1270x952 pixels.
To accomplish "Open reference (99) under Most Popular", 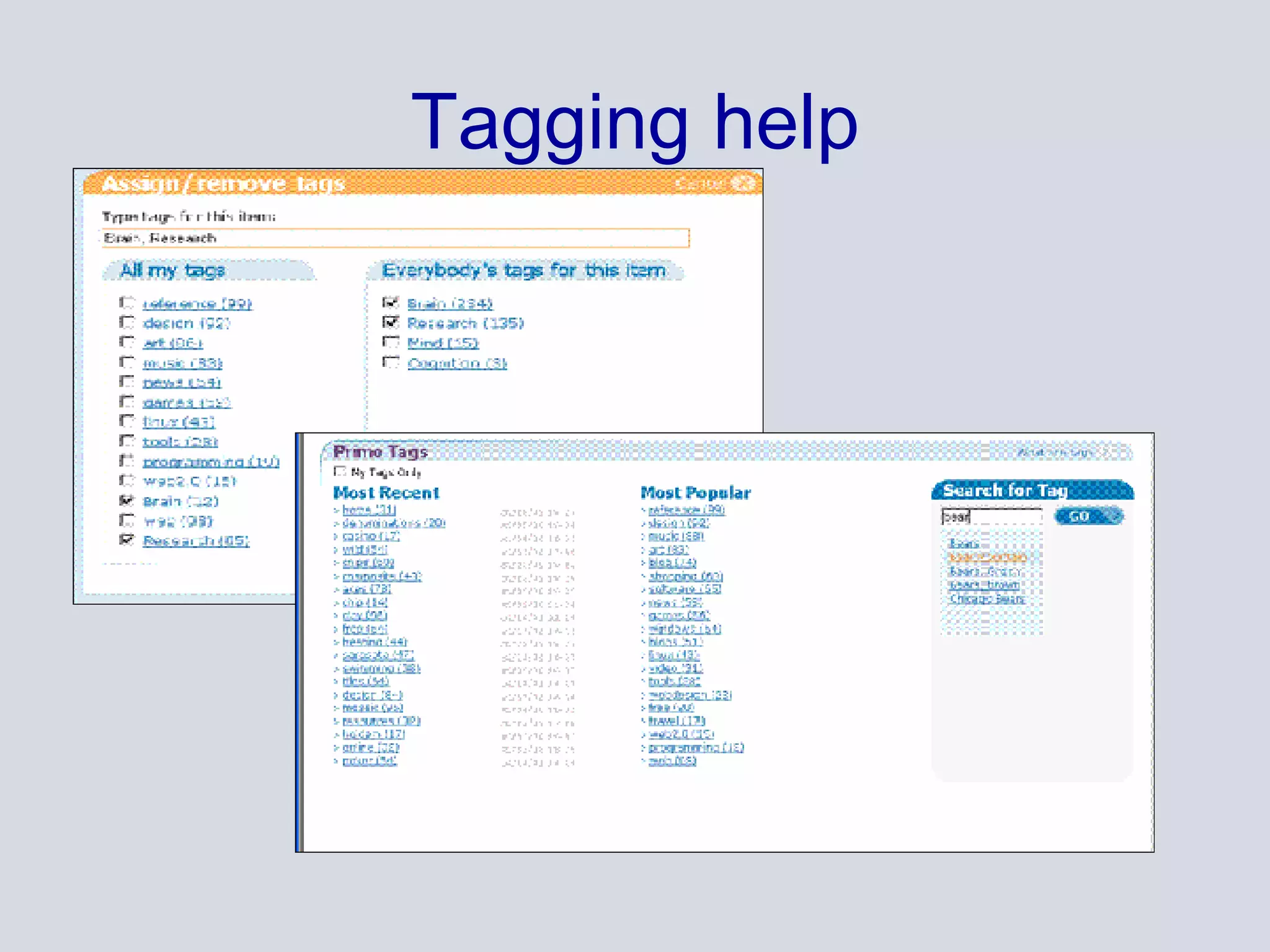I will click(x=686, y=509).
